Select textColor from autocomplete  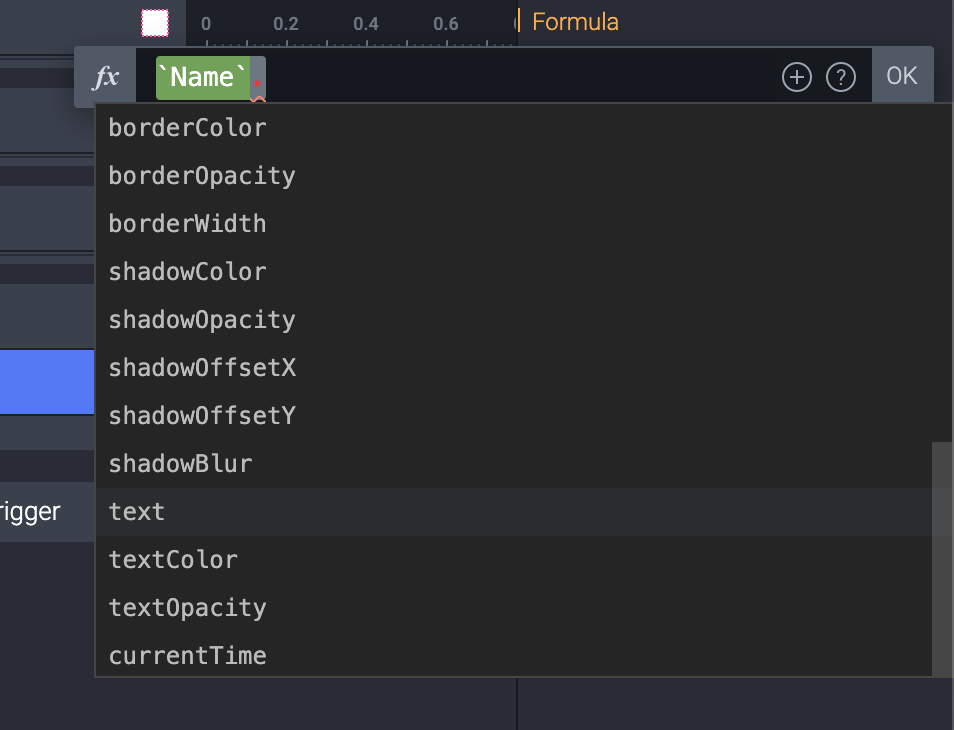(x=173, y=560)
